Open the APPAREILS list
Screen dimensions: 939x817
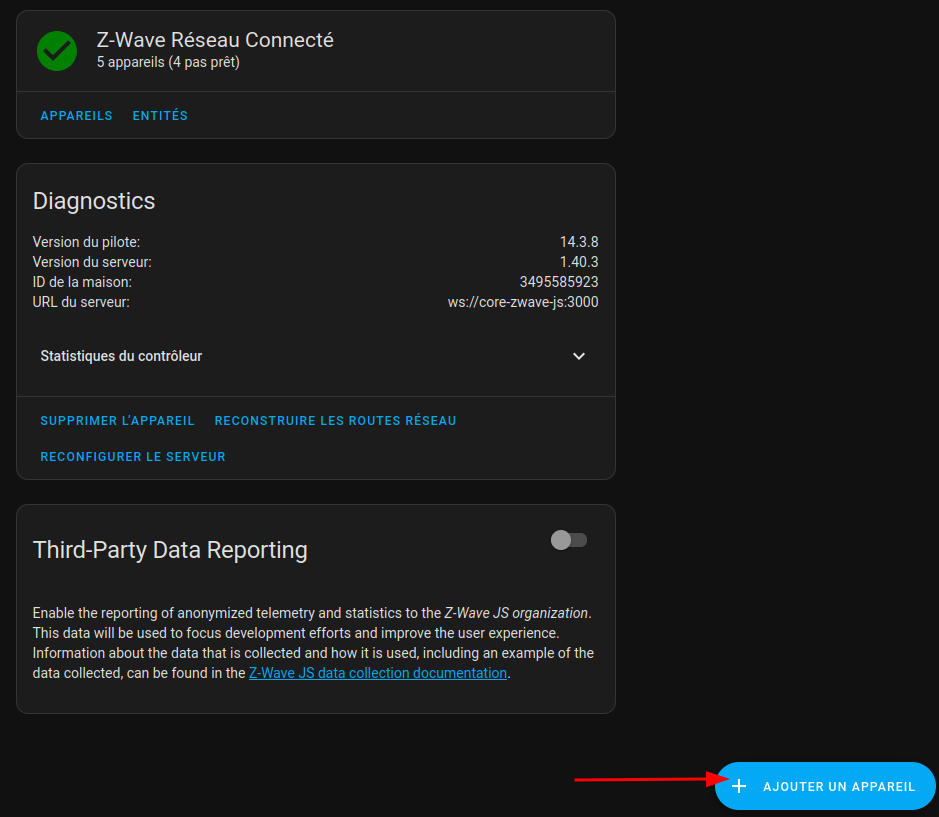(76, 116)
